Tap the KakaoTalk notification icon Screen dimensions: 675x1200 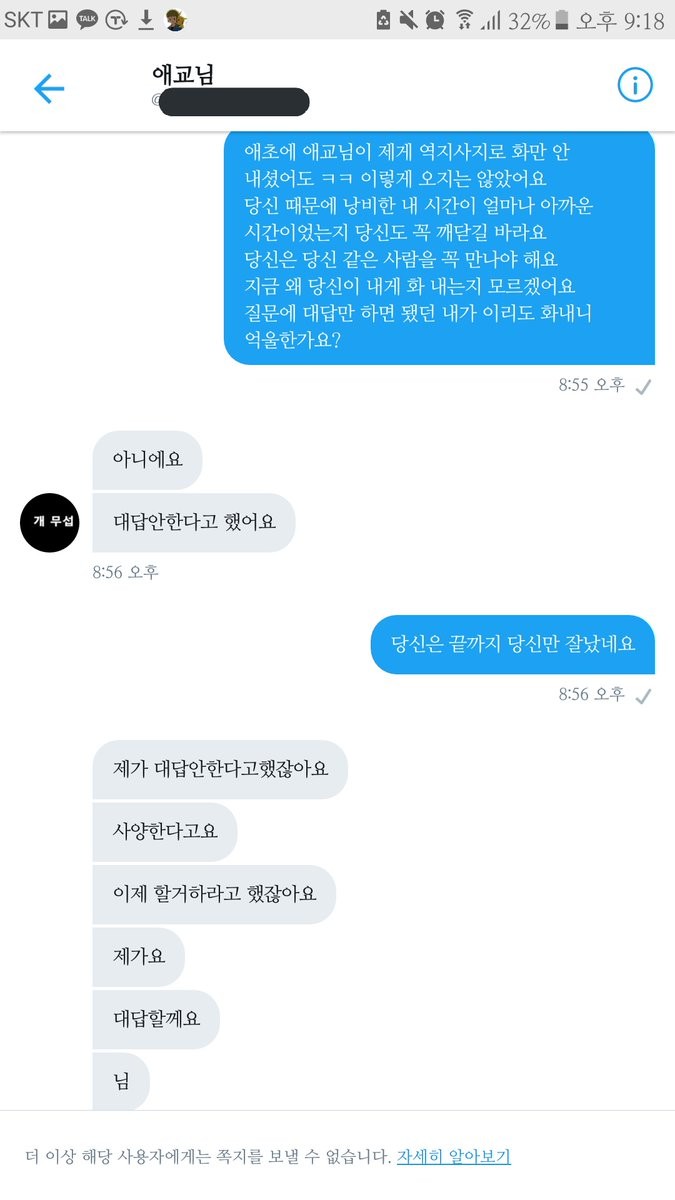pos(87,19)
